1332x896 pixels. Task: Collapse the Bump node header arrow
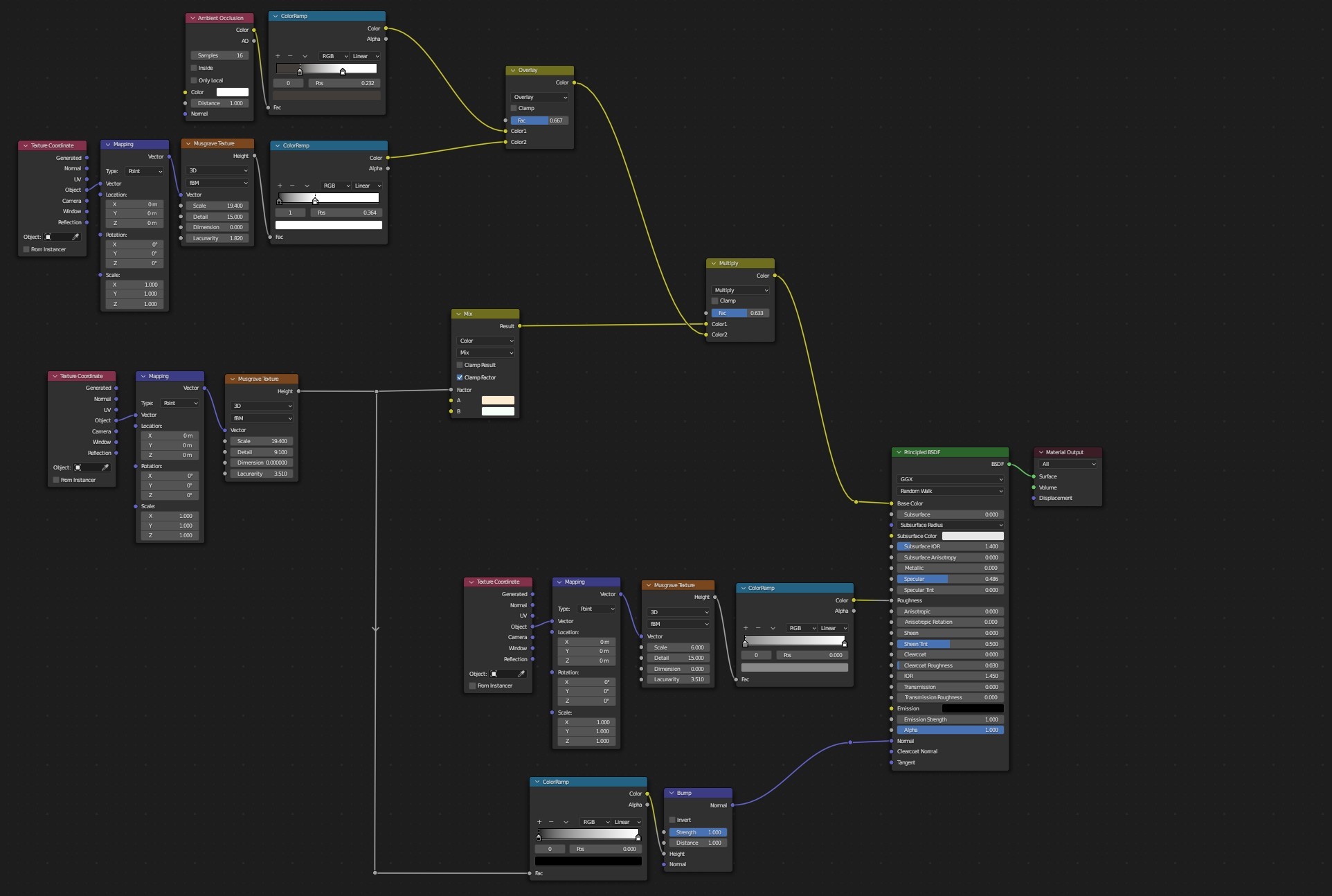pos(671,793)
